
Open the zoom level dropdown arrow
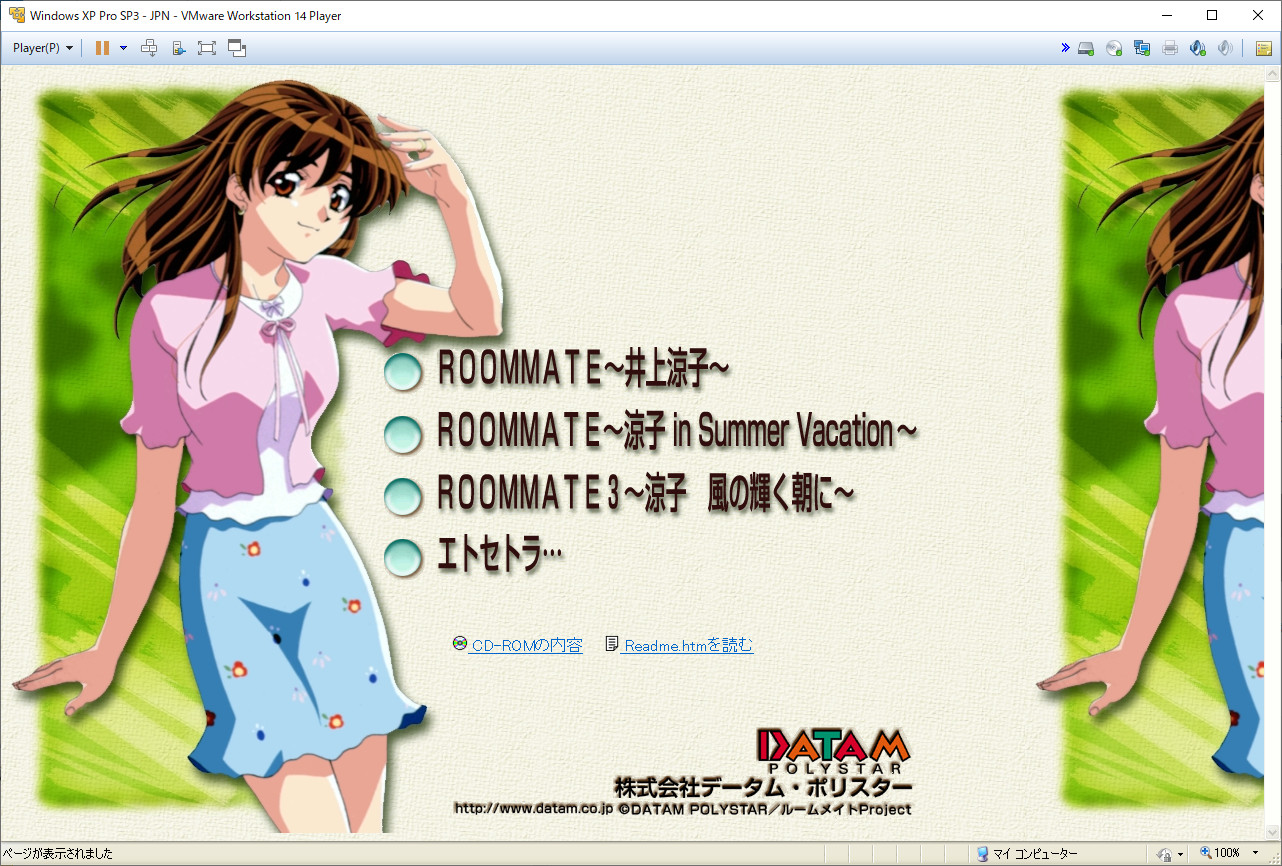pyautogui.click(x=1256, y=854)
